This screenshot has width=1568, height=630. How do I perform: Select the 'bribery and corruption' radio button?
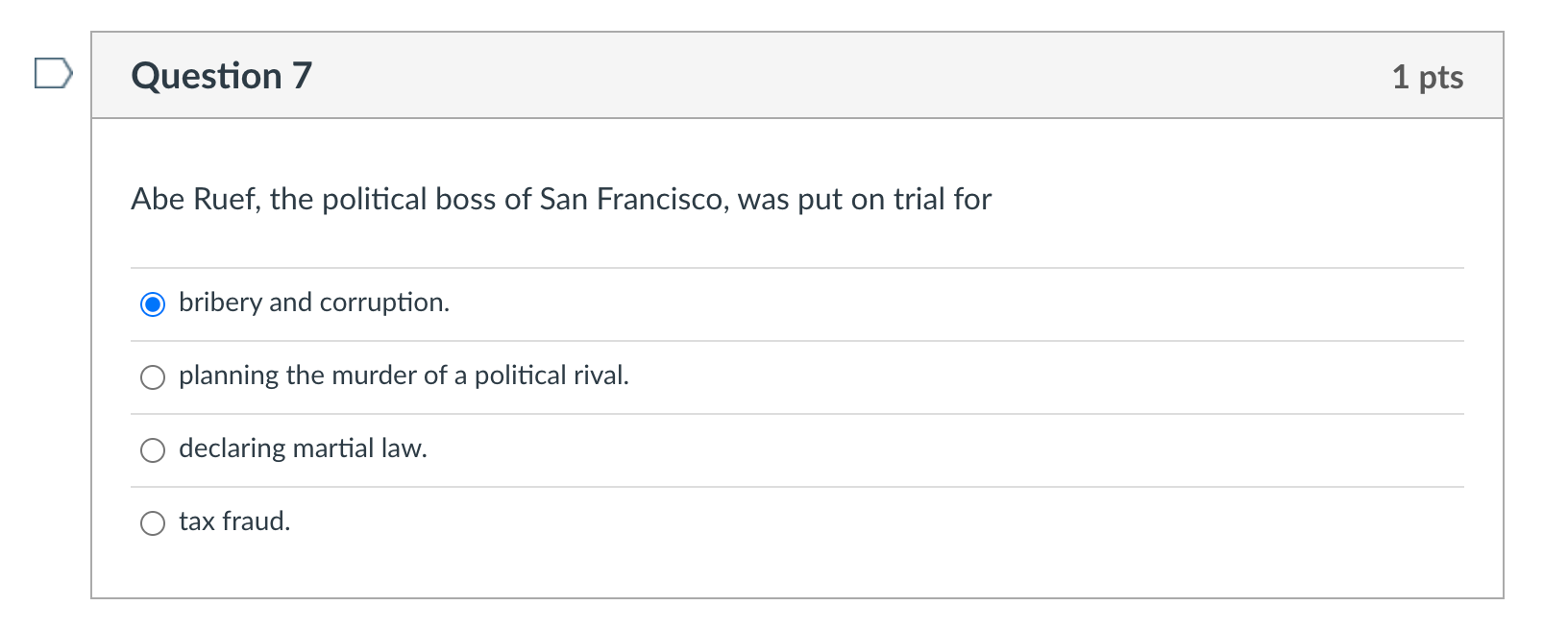click(153, 303)
